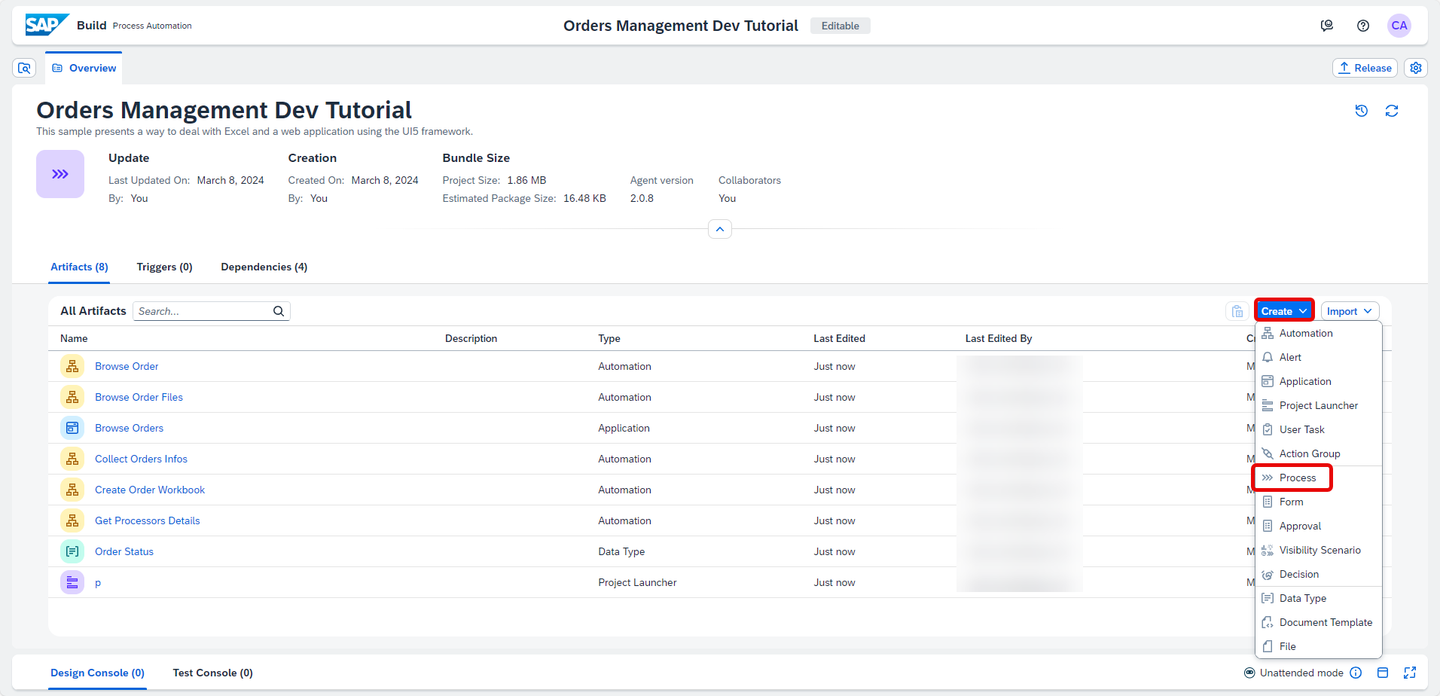The height and width of the screenshot is (696, 1440).
Task: Click the Name column header
Action: (74, 338)
